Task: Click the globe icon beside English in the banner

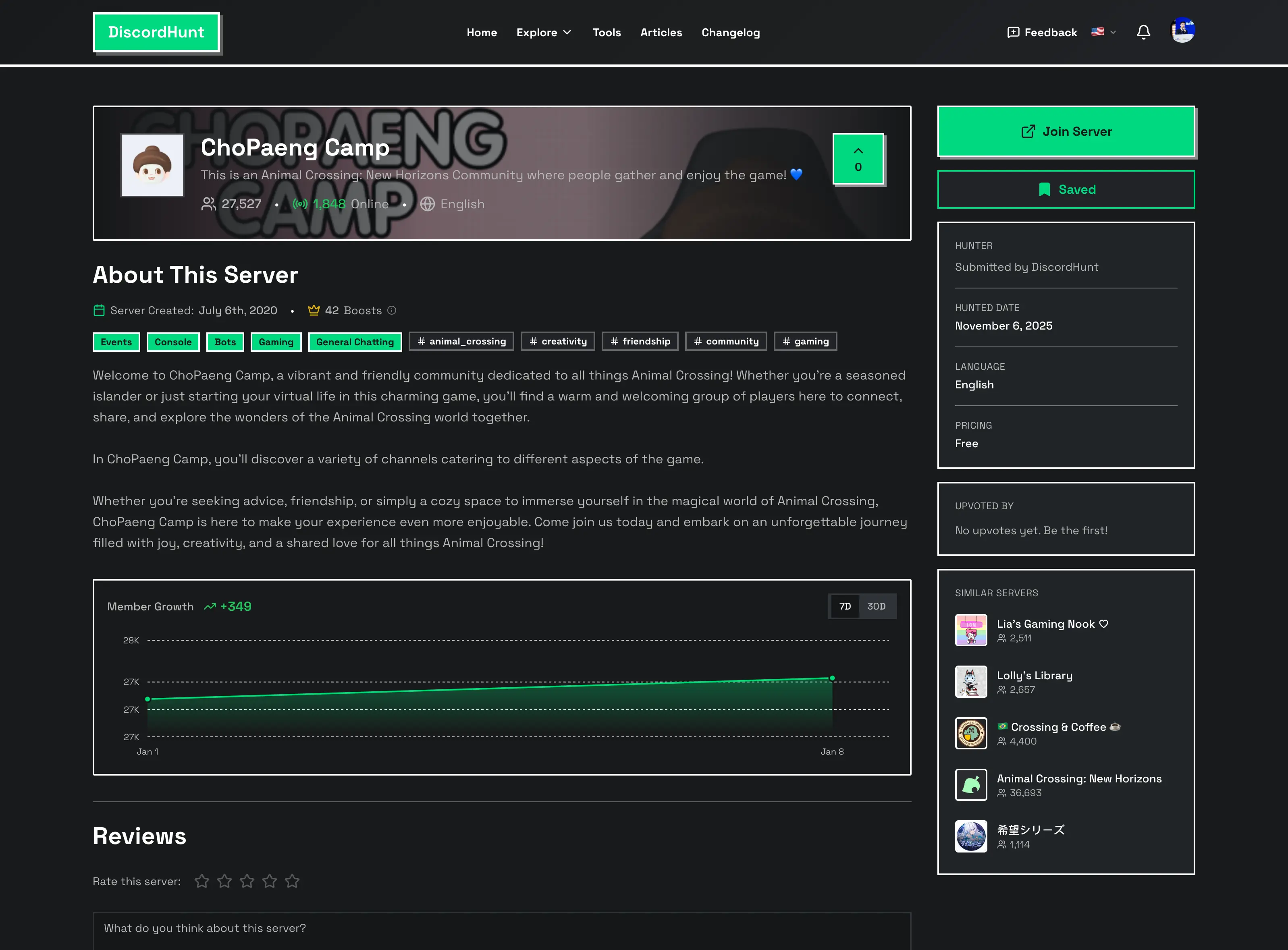Action: pyautogui.click(x=428, y=203)
